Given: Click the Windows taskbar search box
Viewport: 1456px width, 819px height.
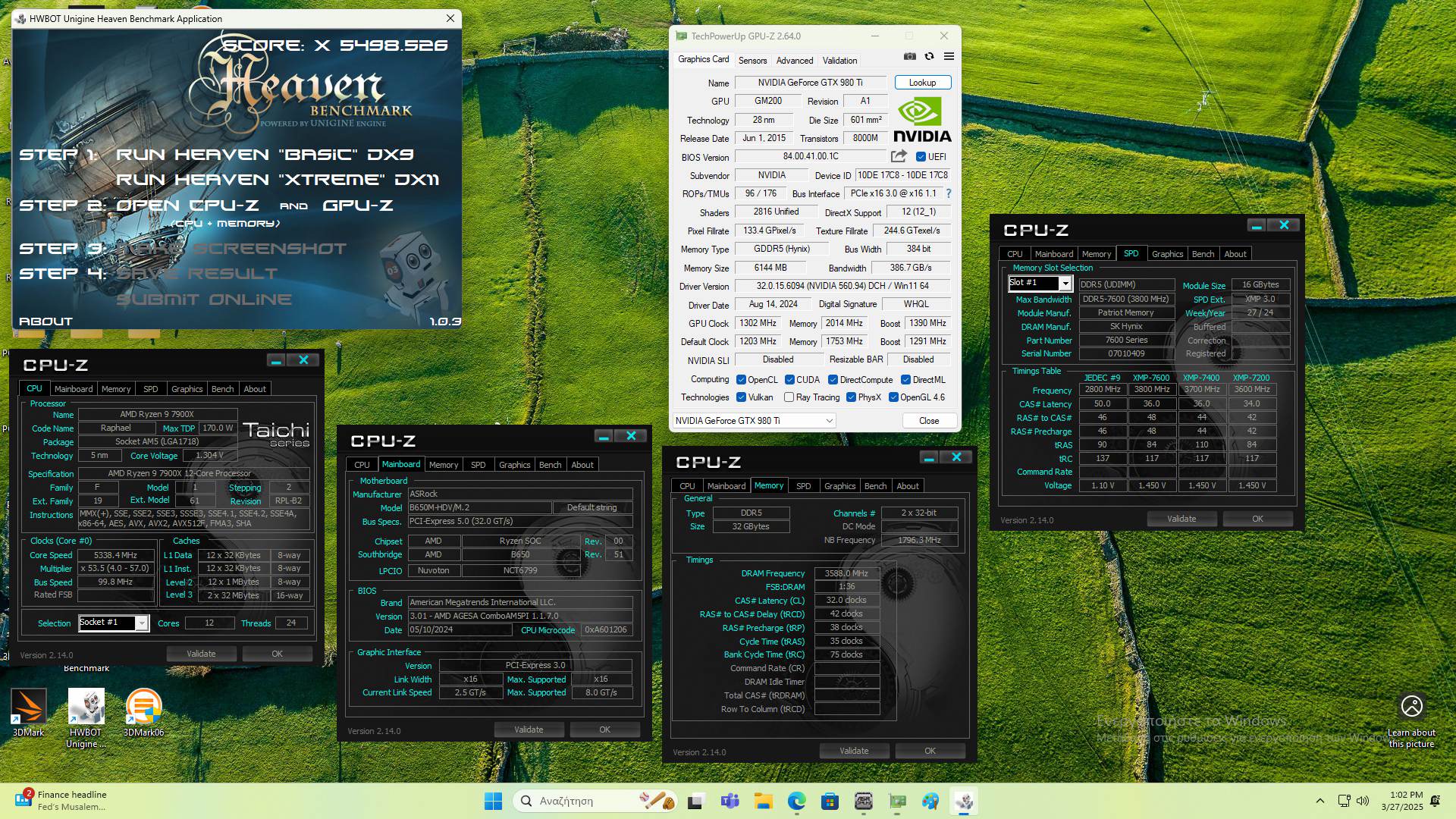Looking at the screenshot, I should click(x=595, y=801).
